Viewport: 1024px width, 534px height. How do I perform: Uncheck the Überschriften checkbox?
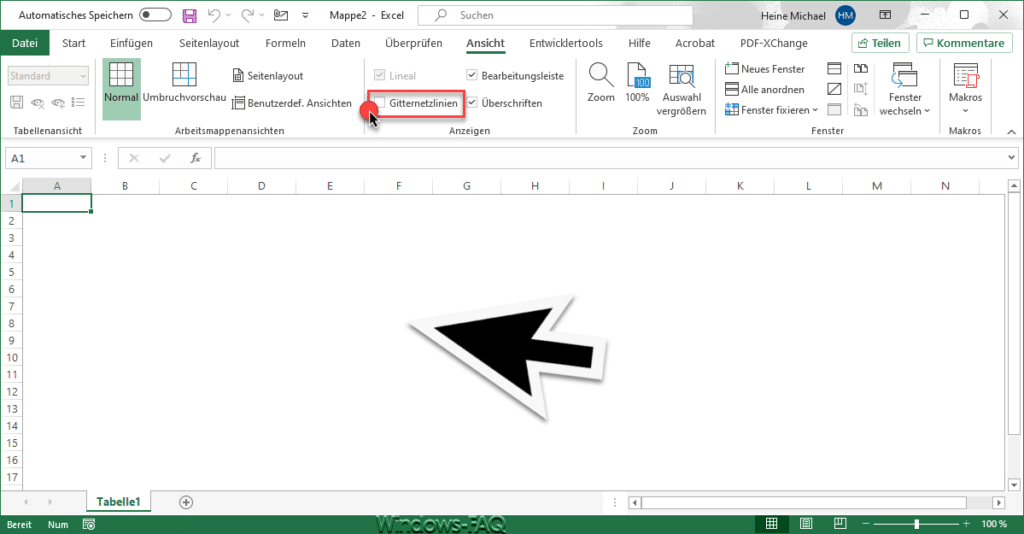[x=472, y=102]
